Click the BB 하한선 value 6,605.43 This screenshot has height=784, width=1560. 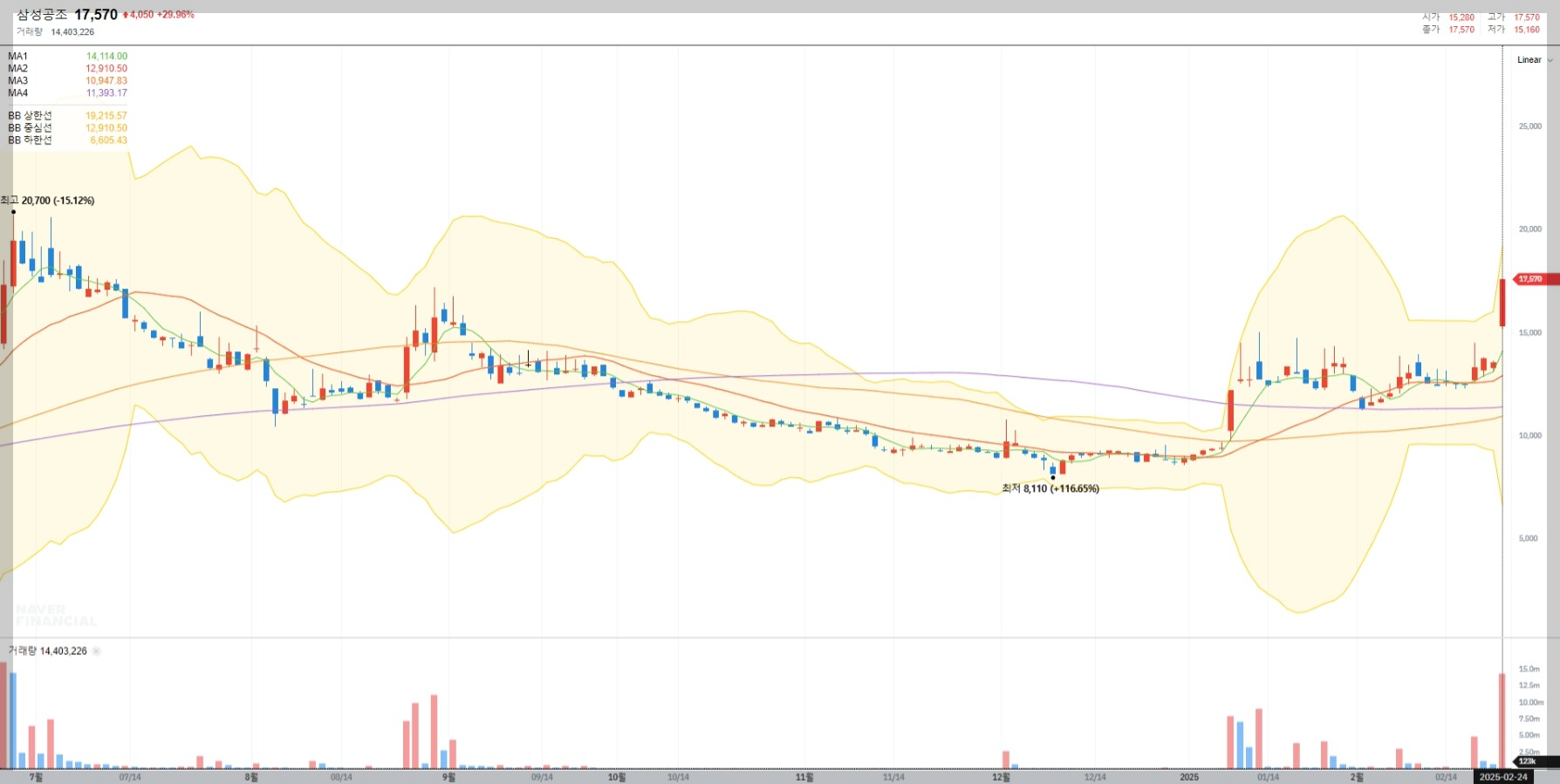point(109,140)
